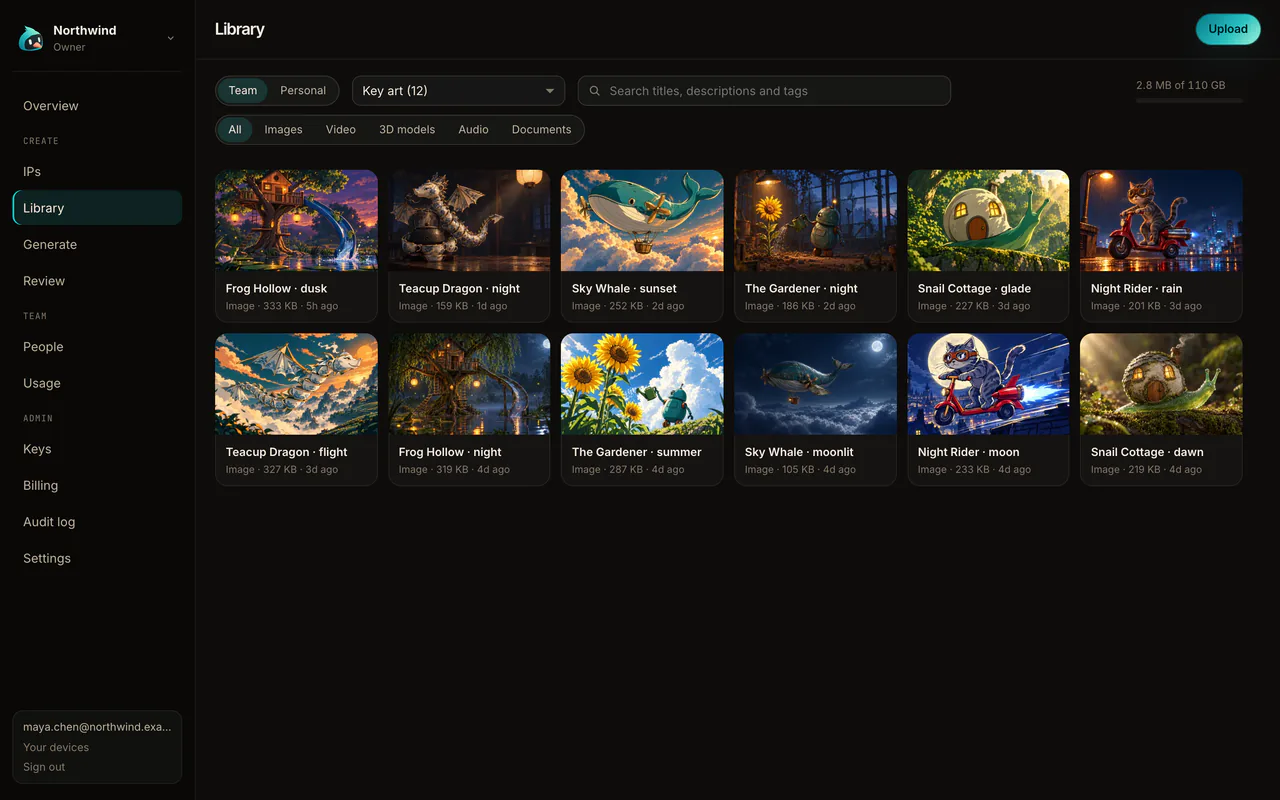Open The Gardener · night thumbnail
Image resolution: width=1280 pixels, height=800 pixels.
815,220
